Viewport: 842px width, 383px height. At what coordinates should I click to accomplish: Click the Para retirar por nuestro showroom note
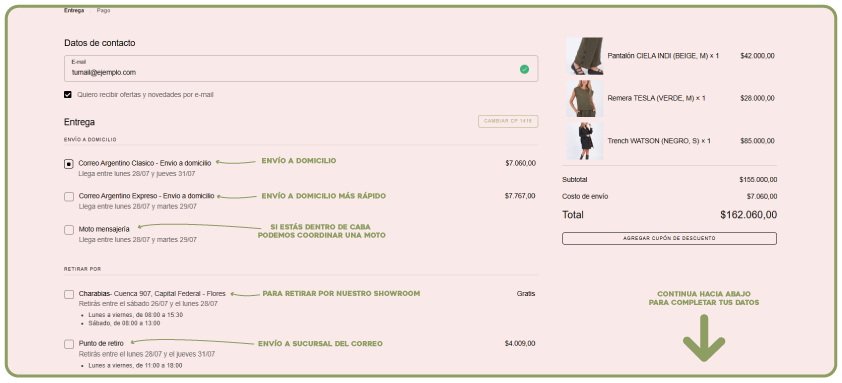341,293
